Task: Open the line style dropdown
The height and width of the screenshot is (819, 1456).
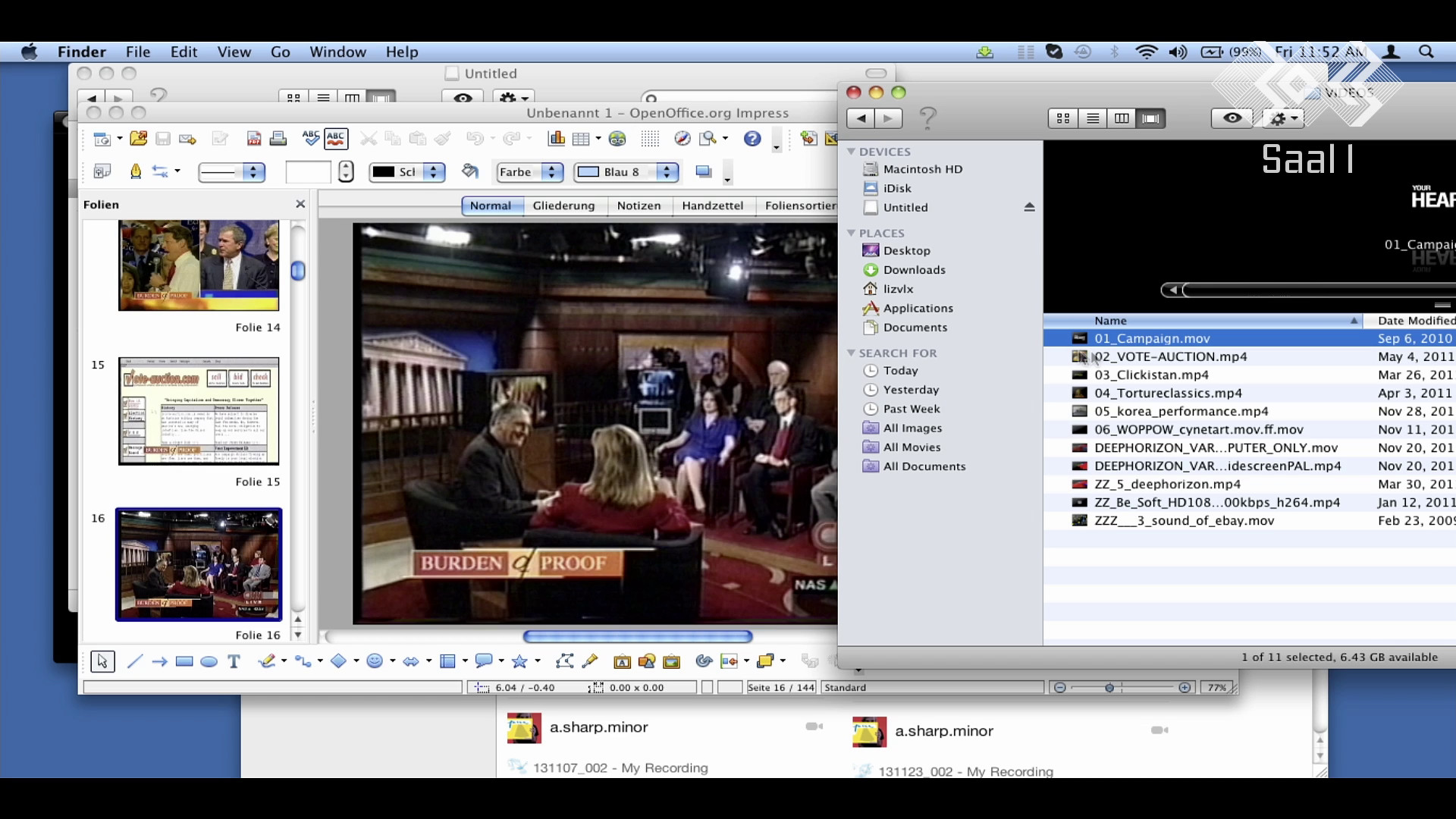Action: [231, 172]
